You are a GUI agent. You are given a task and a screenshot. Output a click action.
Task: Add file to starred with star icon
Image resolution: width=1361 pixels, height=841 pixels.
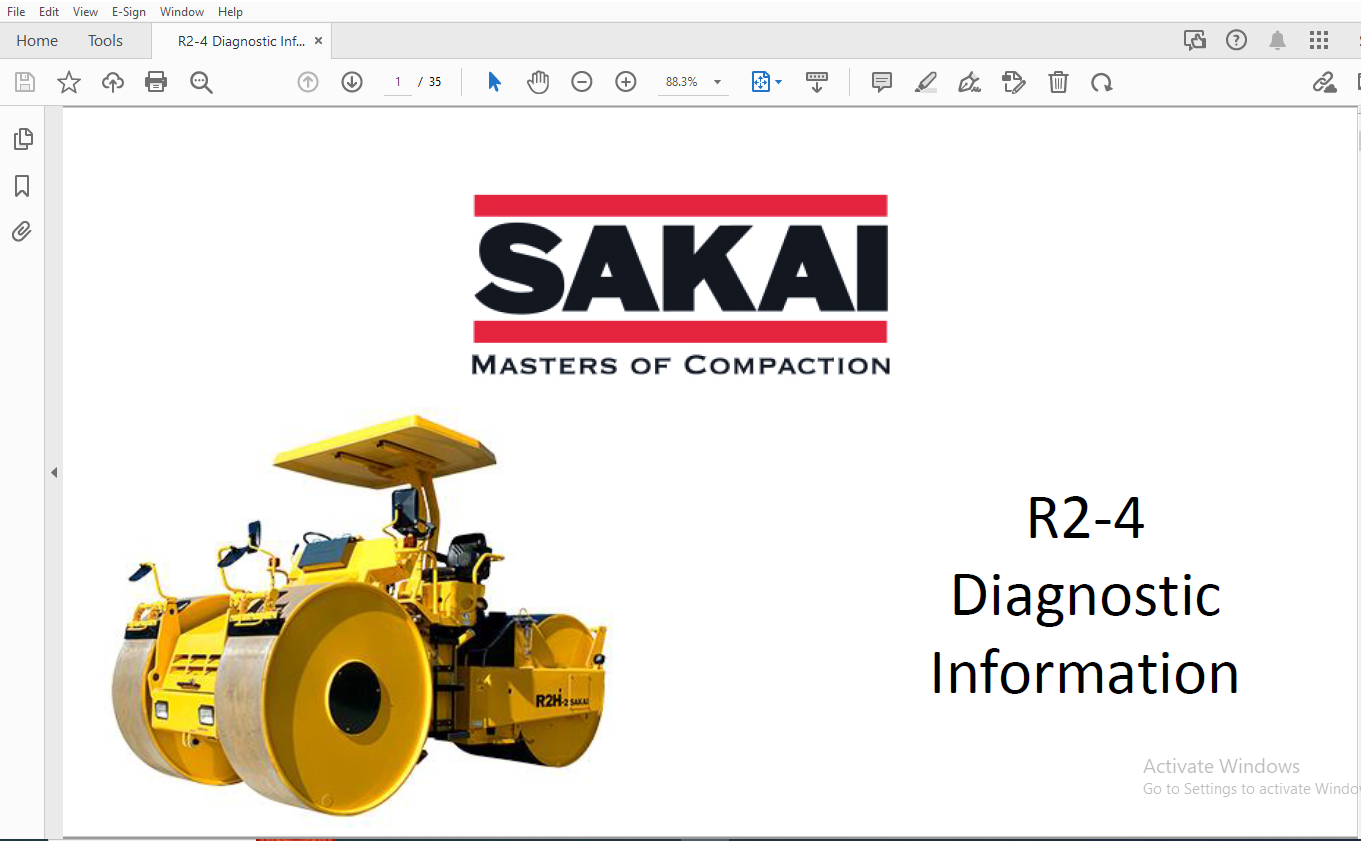[69, 82]
